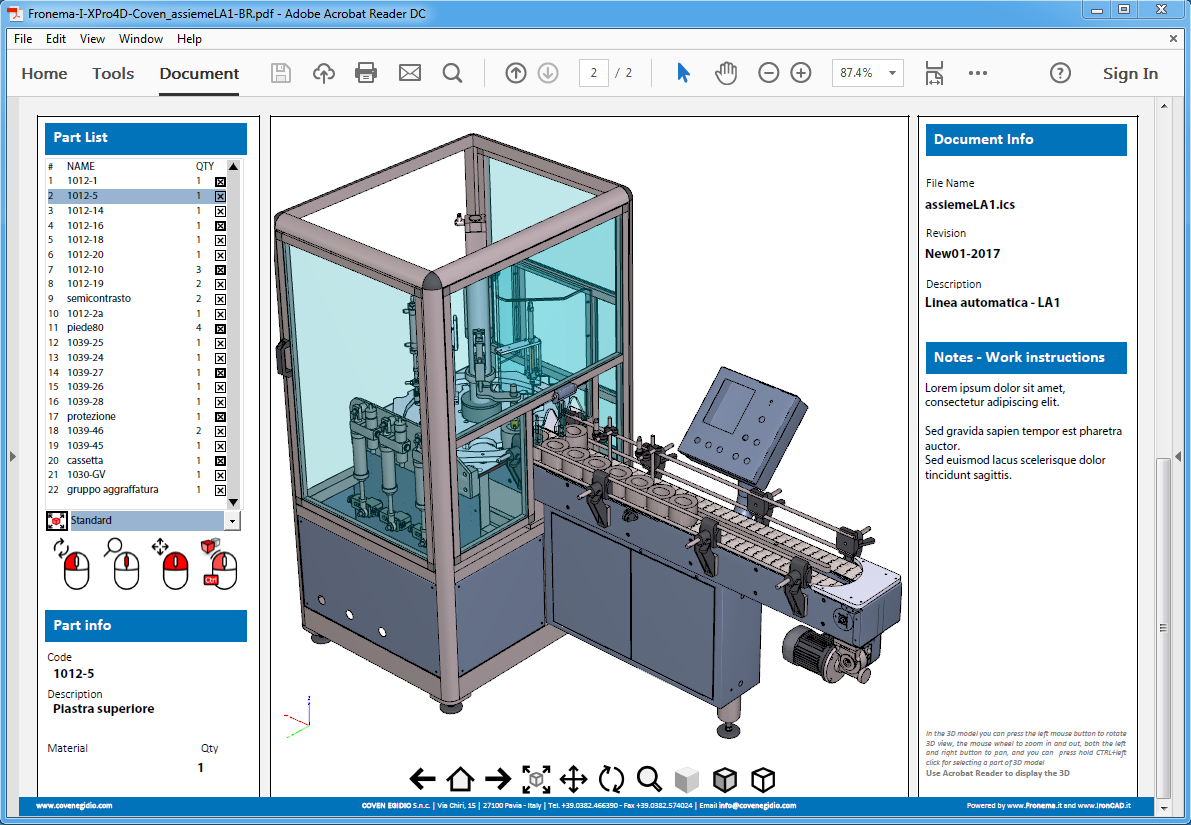Click the page number input field
Screen dimensions: 1191x825
click(593, 73)
